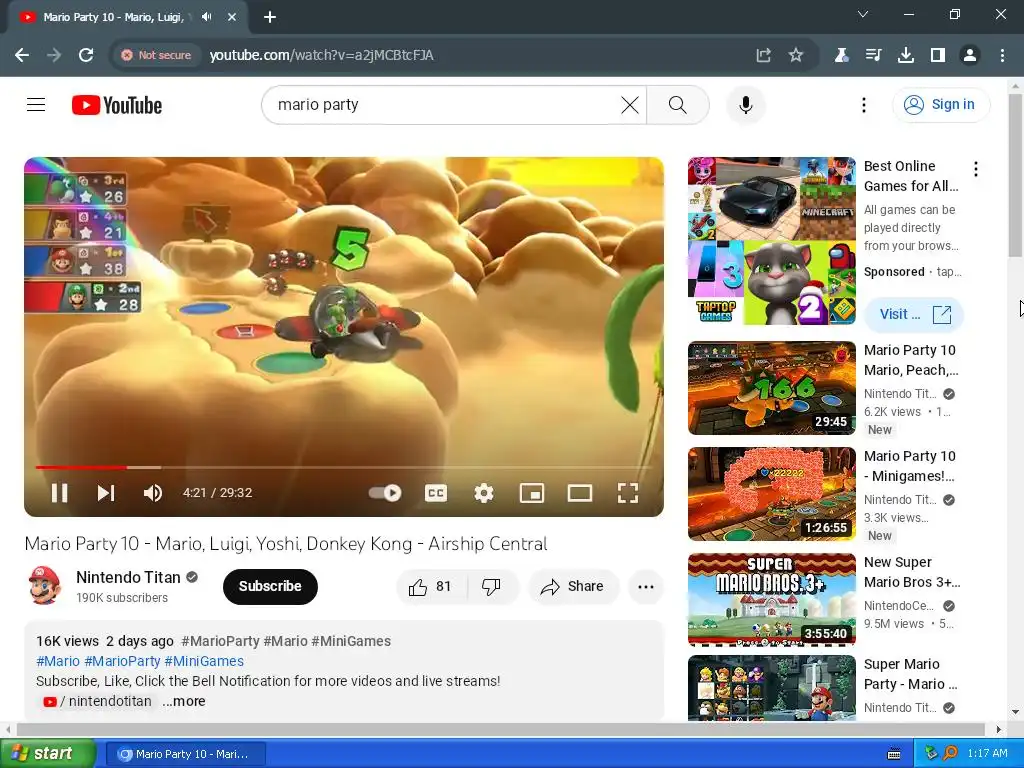1024x768 pixels.
Task: Go to the YouTube home logo
Action: click(x=117, y=105)
